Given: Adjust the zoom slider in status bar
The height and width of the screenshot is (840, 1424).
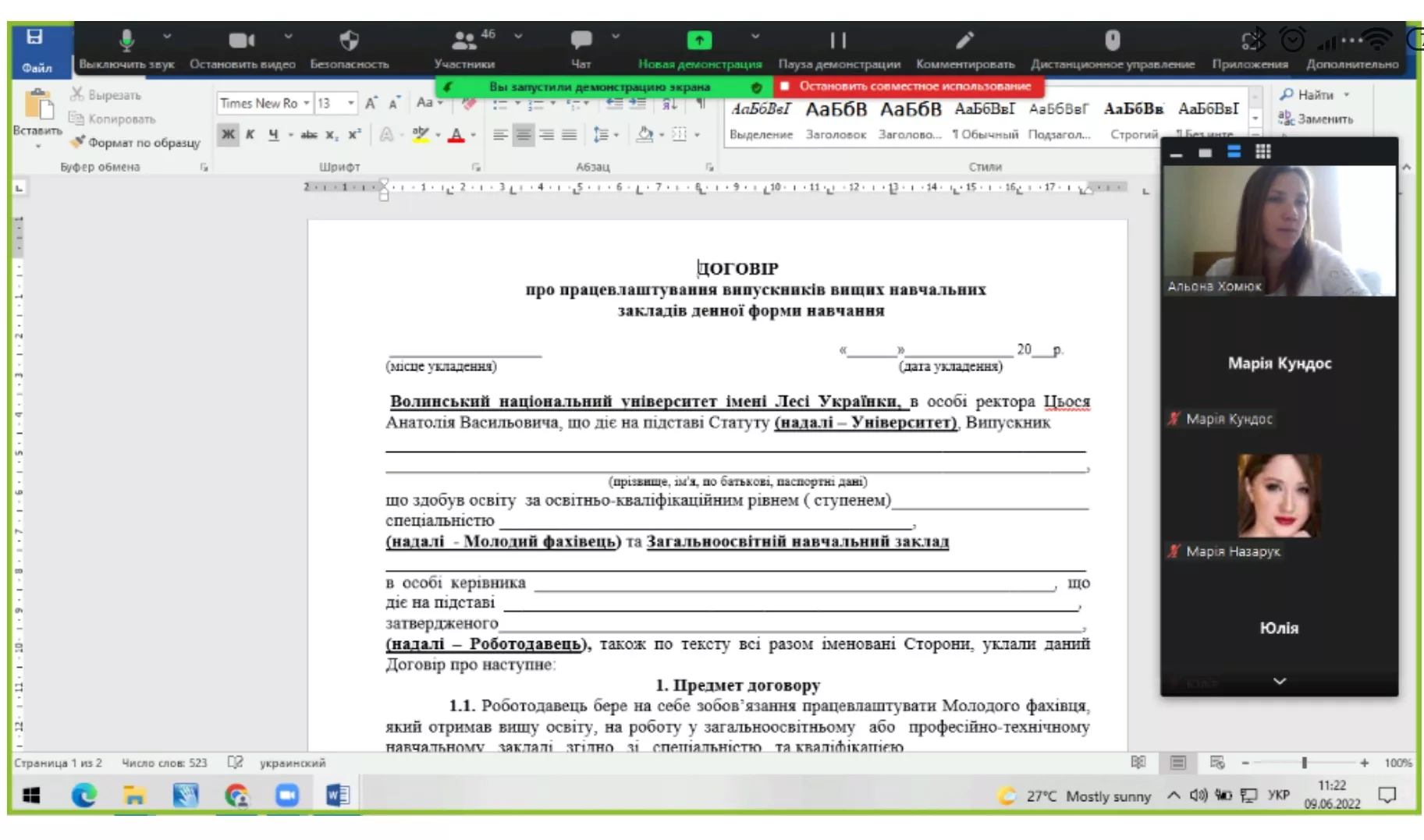Looking at the screenshot, I should (1304, 763).
